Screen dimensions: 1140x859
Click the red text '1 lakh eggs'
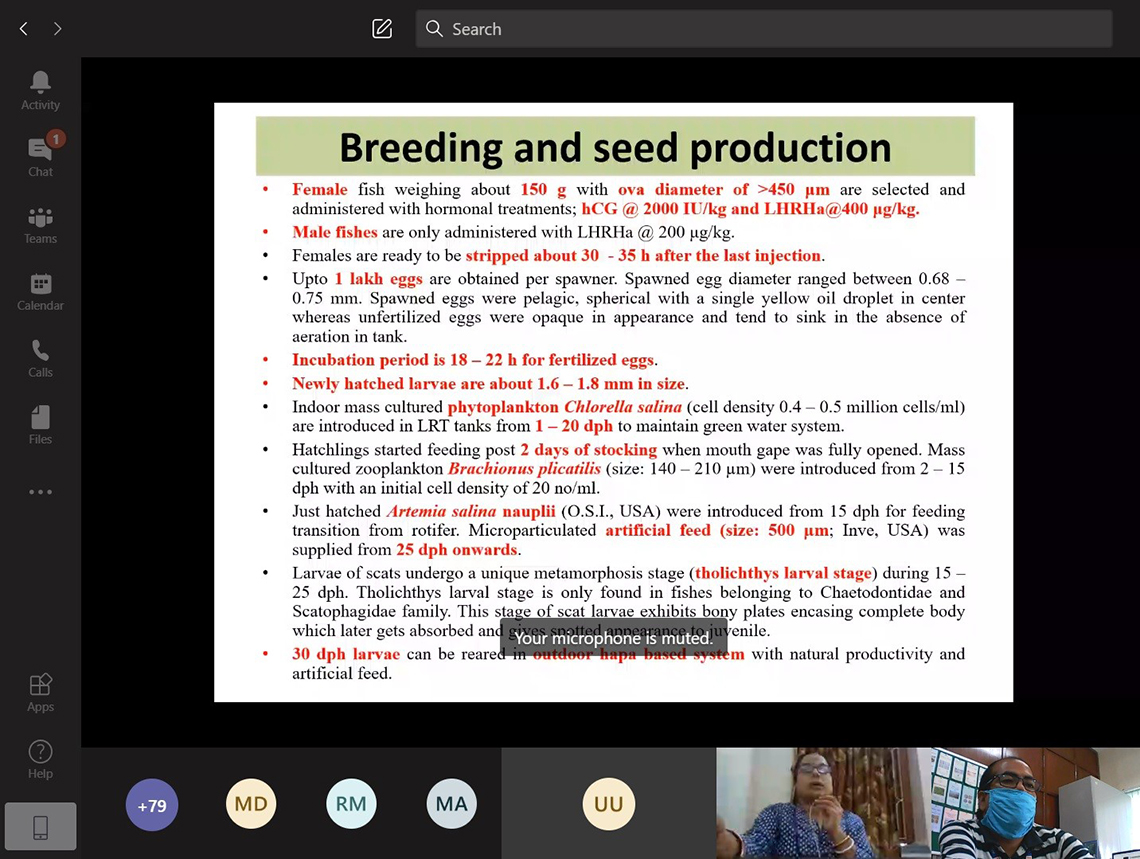[379, 279]
